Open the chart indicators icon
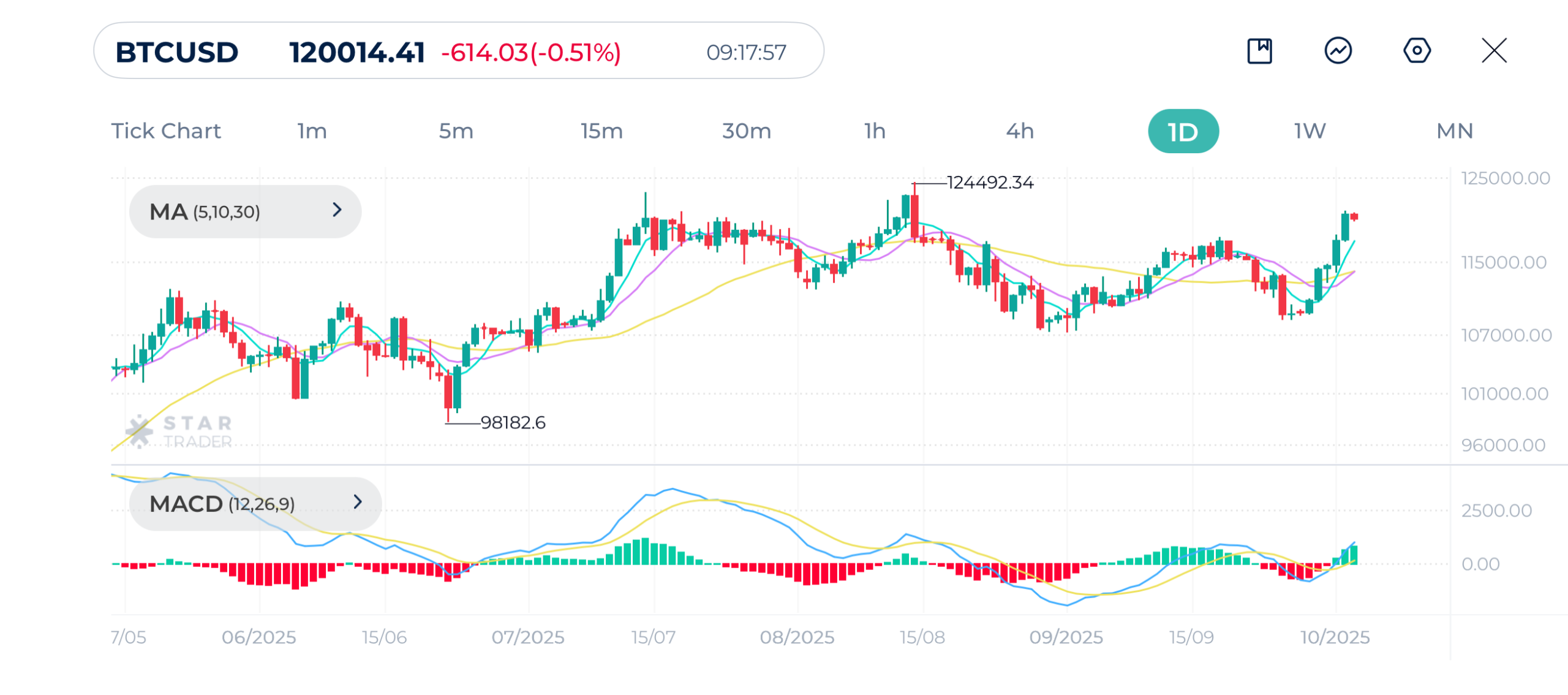The height and width of the screenshot is (695, 1568). [1338, 51]
